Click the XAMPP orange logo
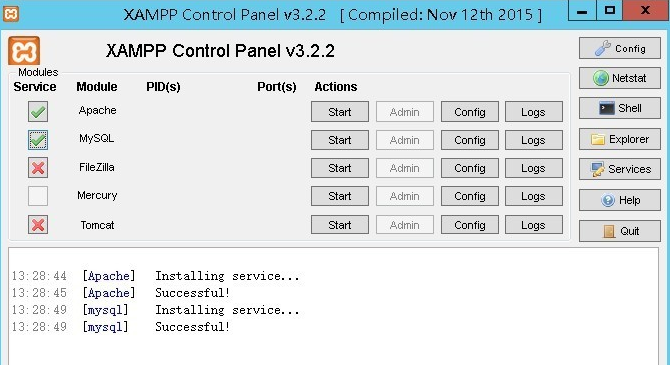Viewport: 670px width, 365px height. (x=24, y=50)
